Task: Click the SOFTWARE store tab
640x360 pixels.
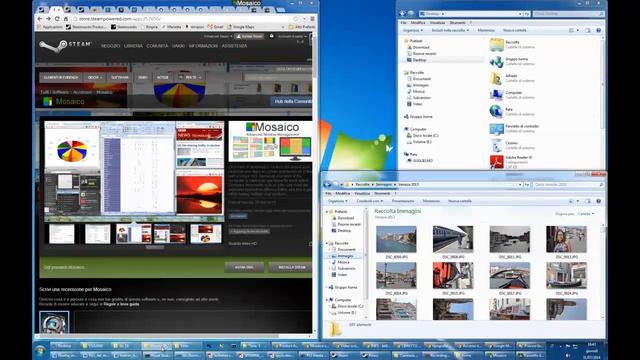Action: point(120,77)
